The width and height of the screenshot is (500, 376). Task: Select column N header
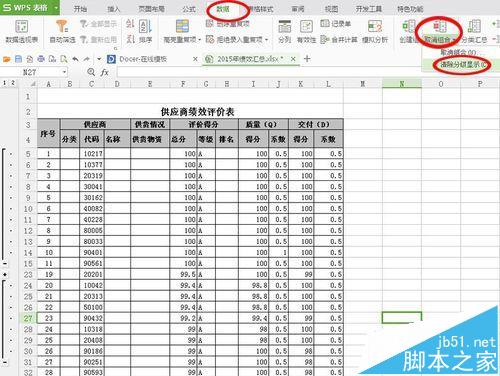(402, 84)
